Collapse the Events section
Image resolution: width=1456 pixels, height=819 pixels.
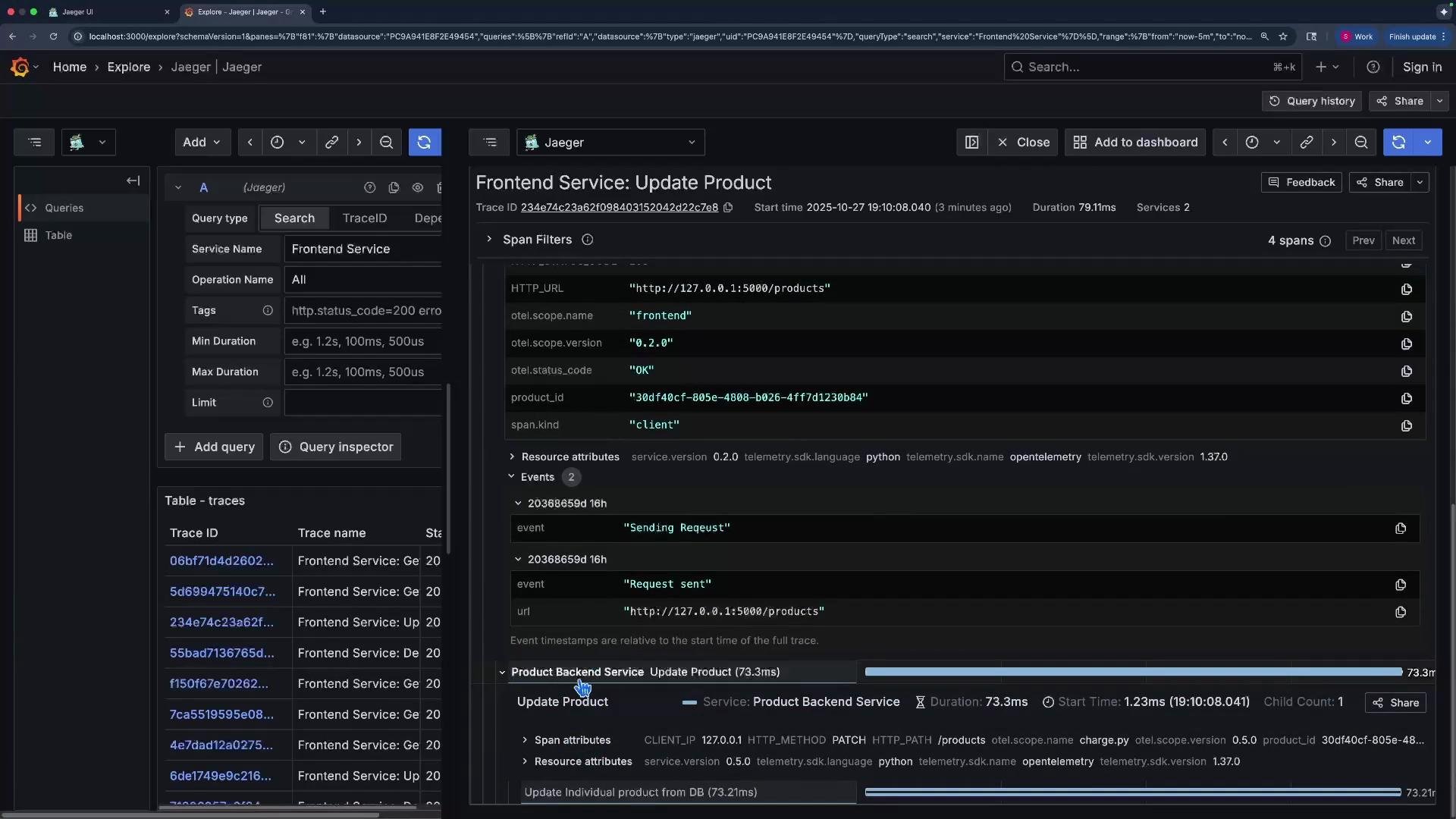511,477
